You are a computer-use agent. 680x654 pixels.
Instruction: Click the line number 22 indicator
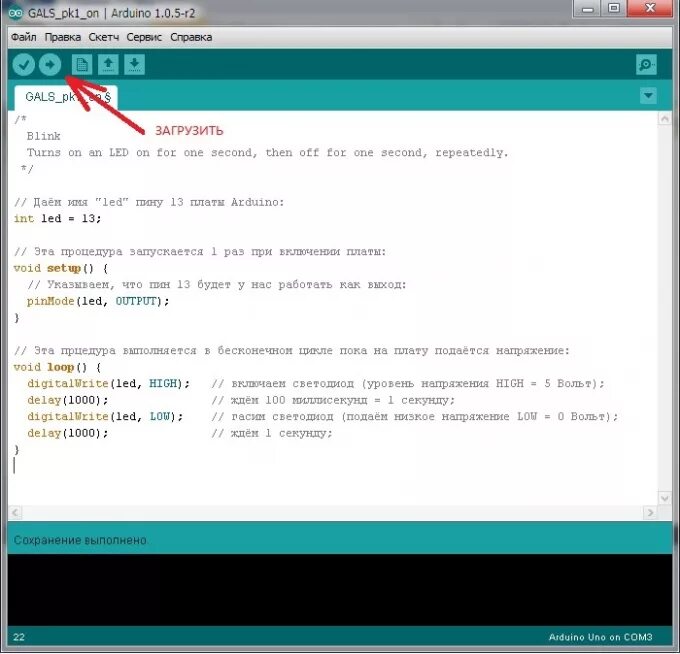tap(19, 637)
